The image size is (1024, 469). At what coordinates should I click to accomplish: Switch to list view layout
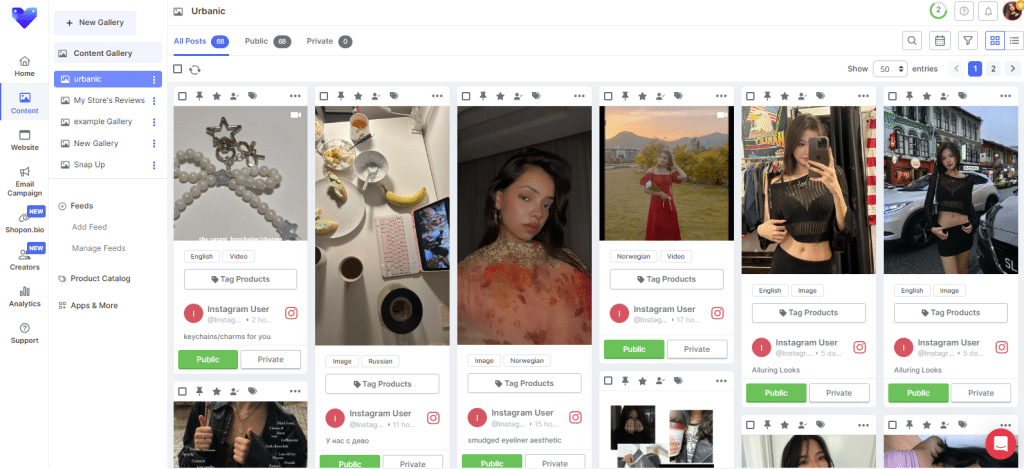[1012, 40]
